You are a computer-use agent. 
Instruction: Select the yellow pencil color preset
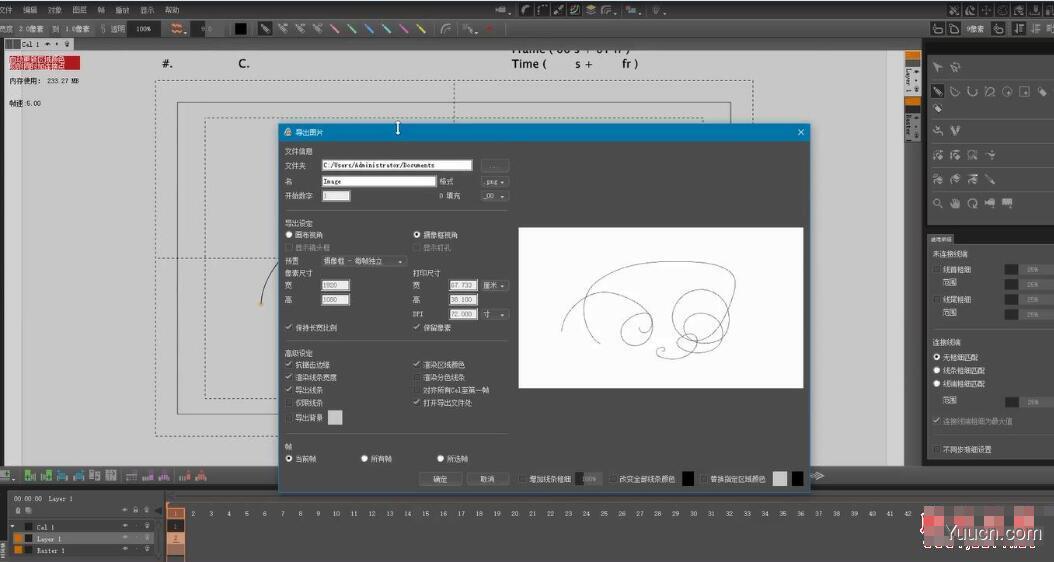click(x=421, y=29)
